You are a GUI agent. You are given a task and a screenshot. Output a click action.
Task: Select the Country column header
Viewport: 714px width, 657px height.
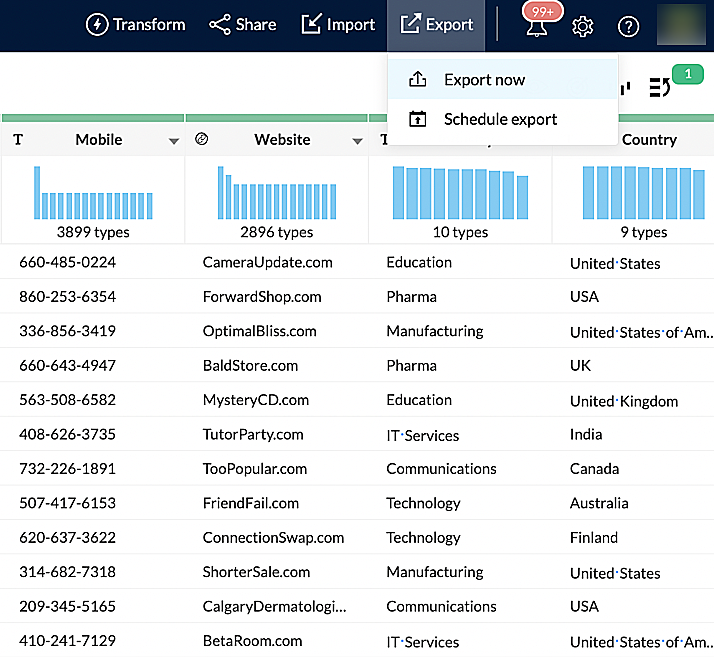click(x=648, y=140)
